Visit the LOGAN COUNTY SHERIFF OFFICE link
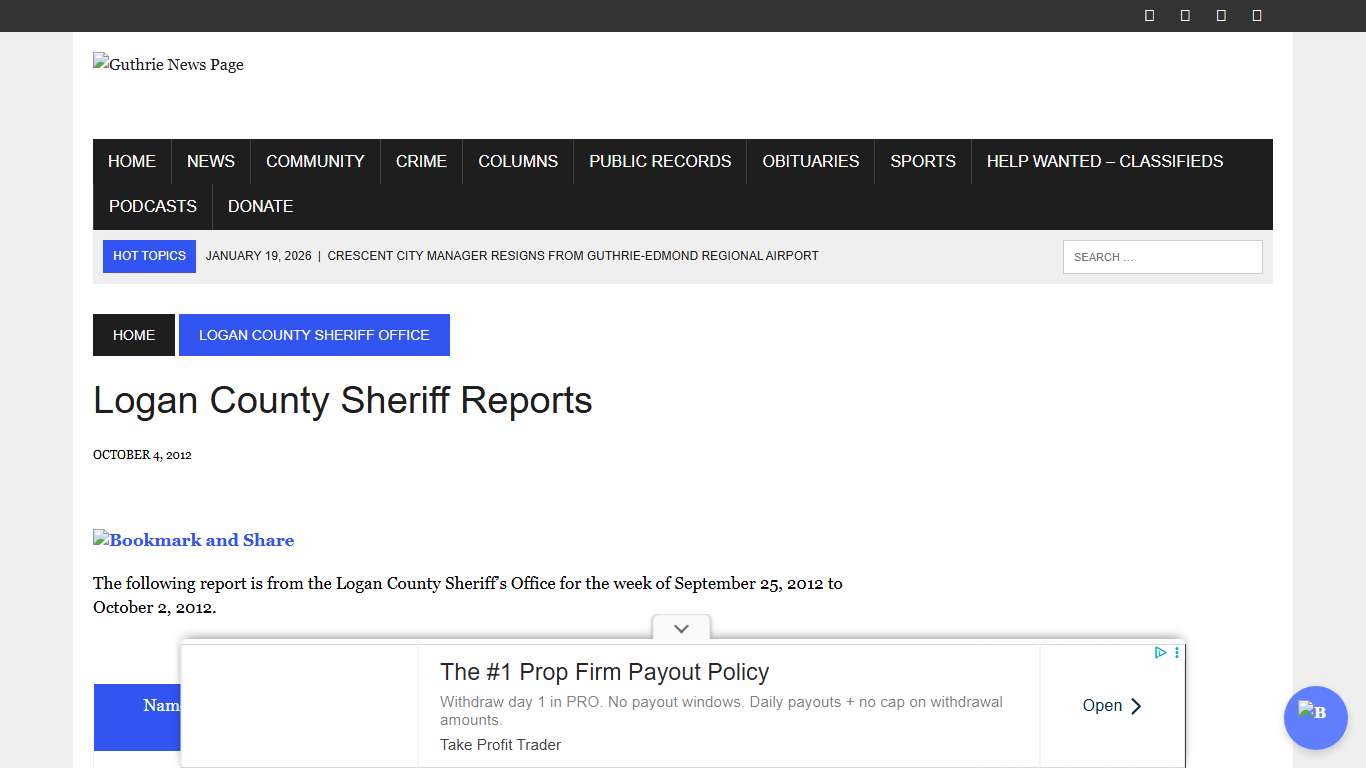This screenshot has height=768, width=1366. [314, 334]
